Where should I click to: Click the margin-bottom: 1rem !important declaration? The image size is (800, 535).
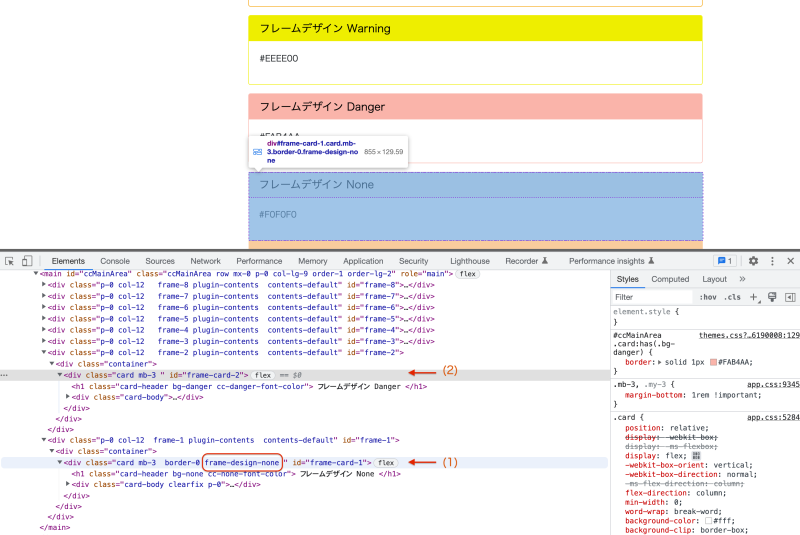pos(693,395)
